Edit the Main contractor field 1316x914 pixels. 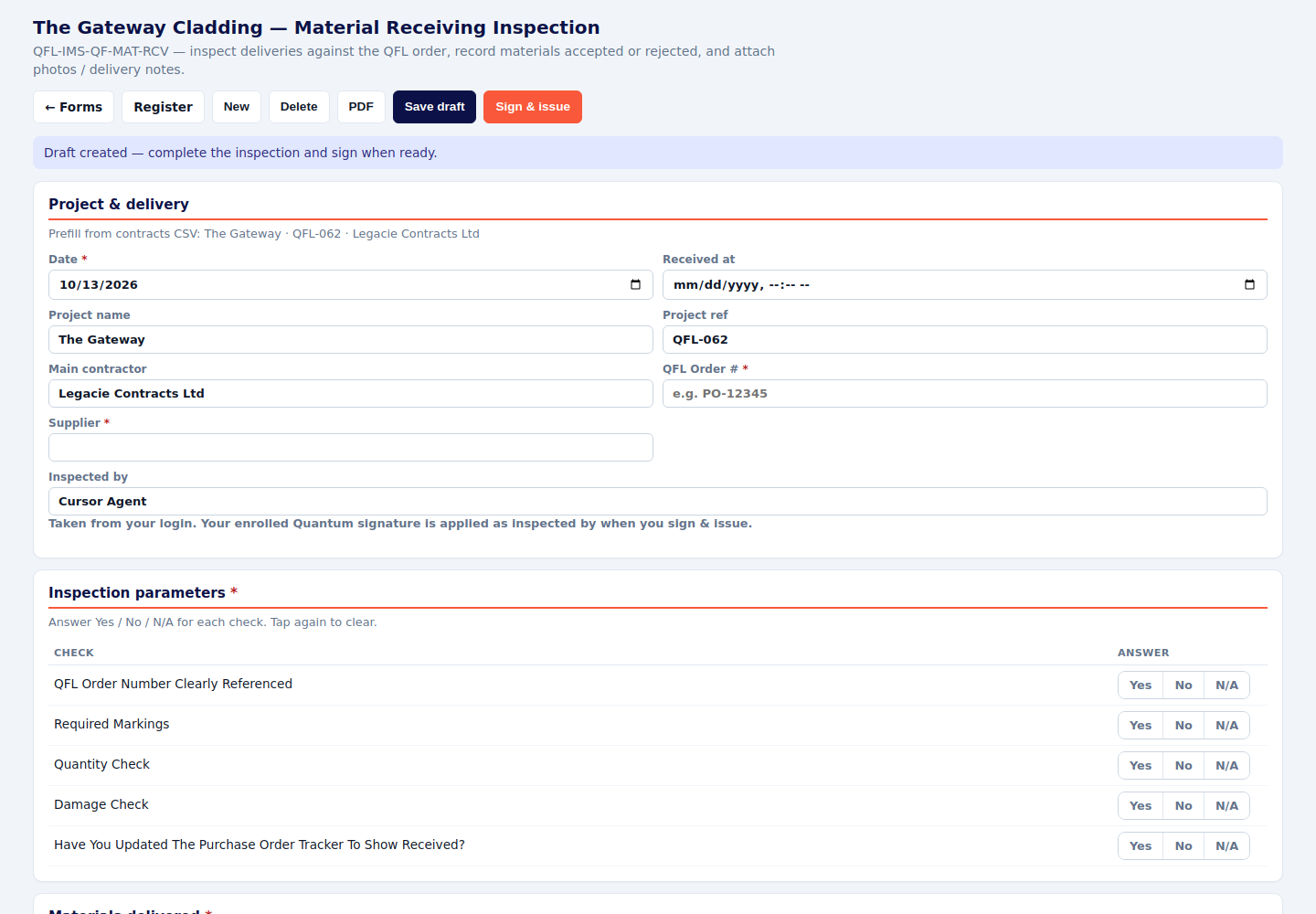tap(351, 394)
